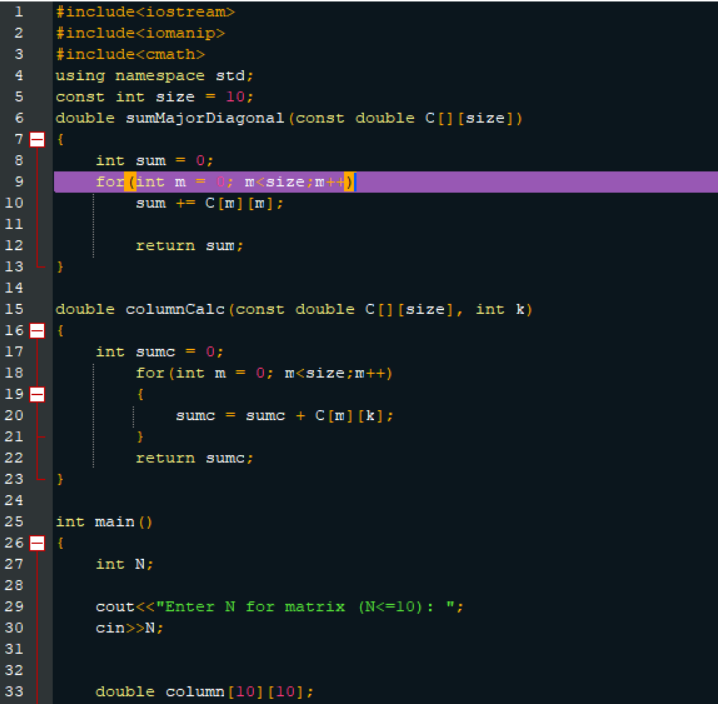Click on 'int main()' declaration

click(104, 522)
